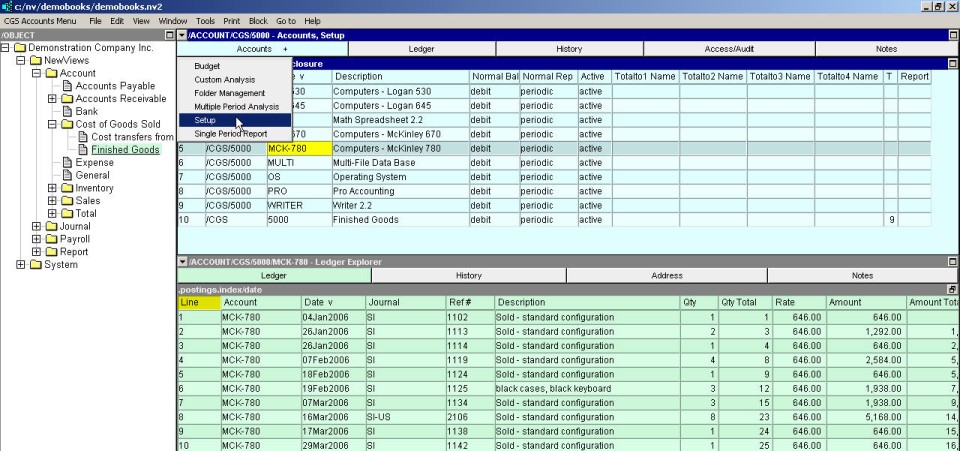Switch to the Access/Audit tab
This screenshot has width=960, height=451.
tap(729, 48)
